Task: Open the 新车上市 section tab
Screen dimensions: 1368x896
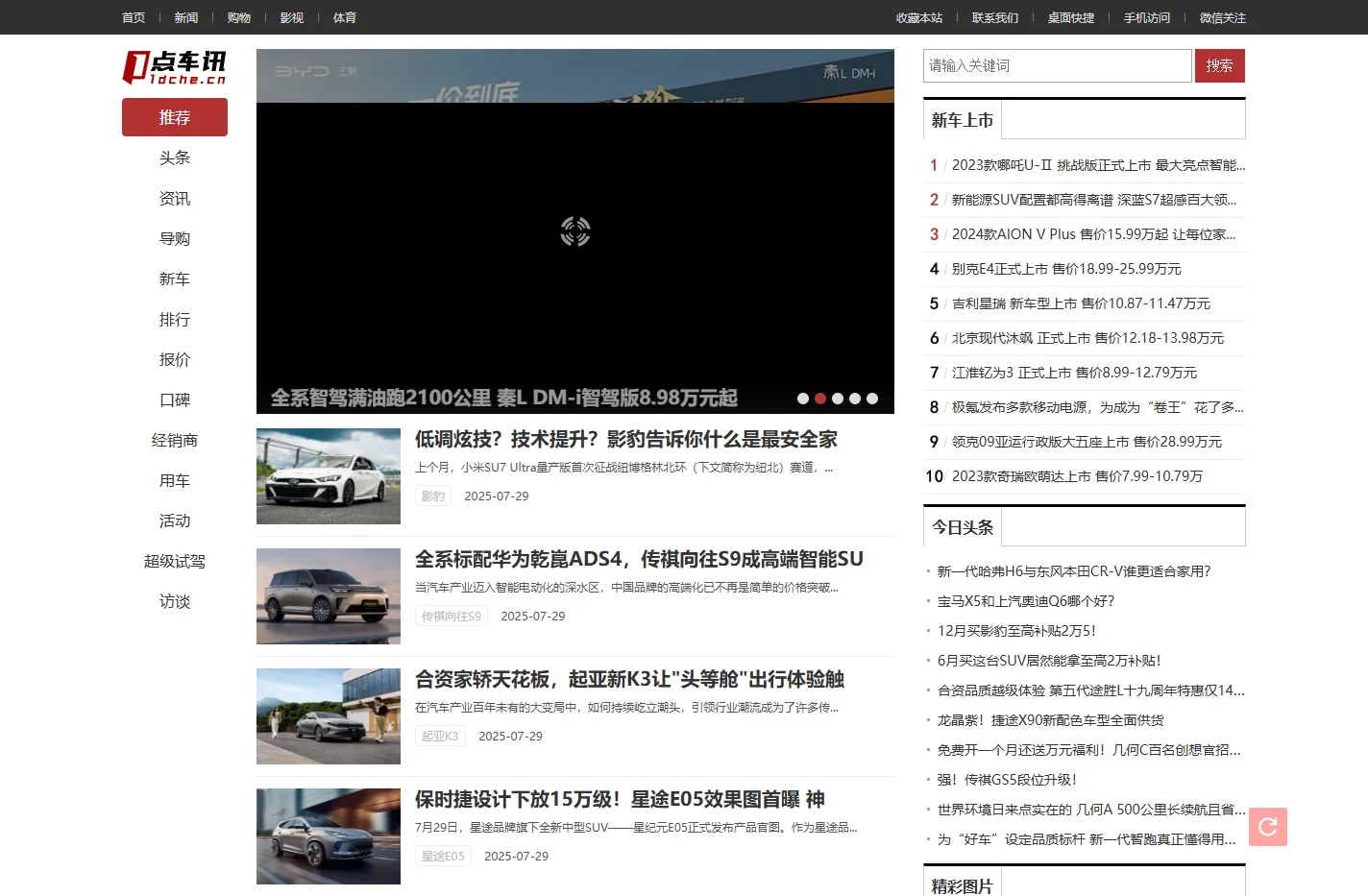Action: point(963,120)
